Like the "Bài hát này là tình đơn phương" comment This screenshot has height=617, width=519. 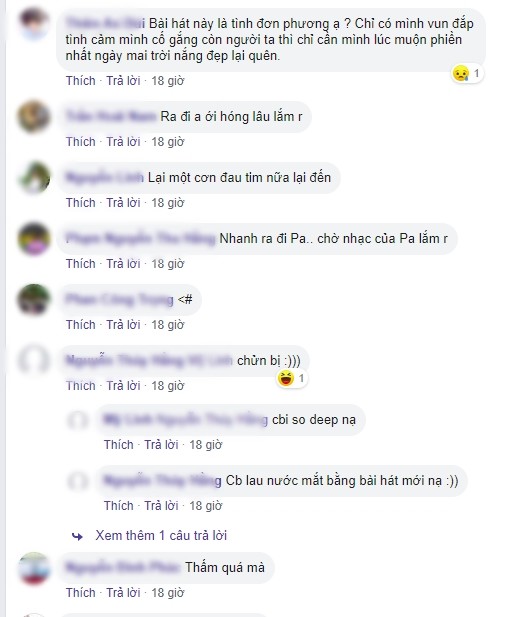coord(81,81)
